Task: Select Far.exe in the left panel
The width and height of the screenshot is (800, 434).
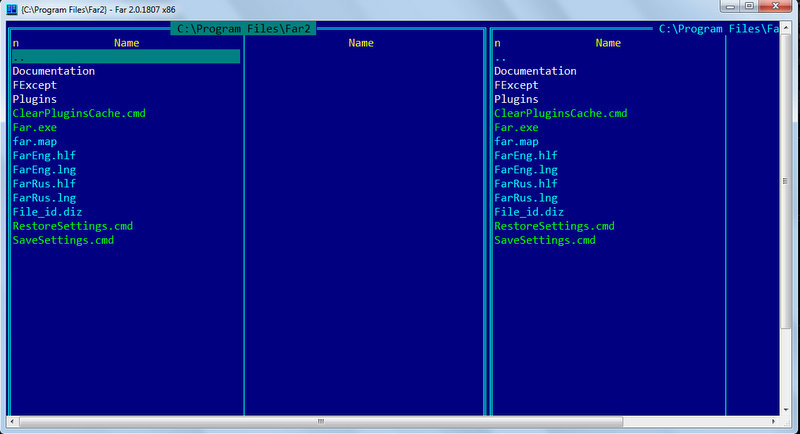Action: (35, 127)
